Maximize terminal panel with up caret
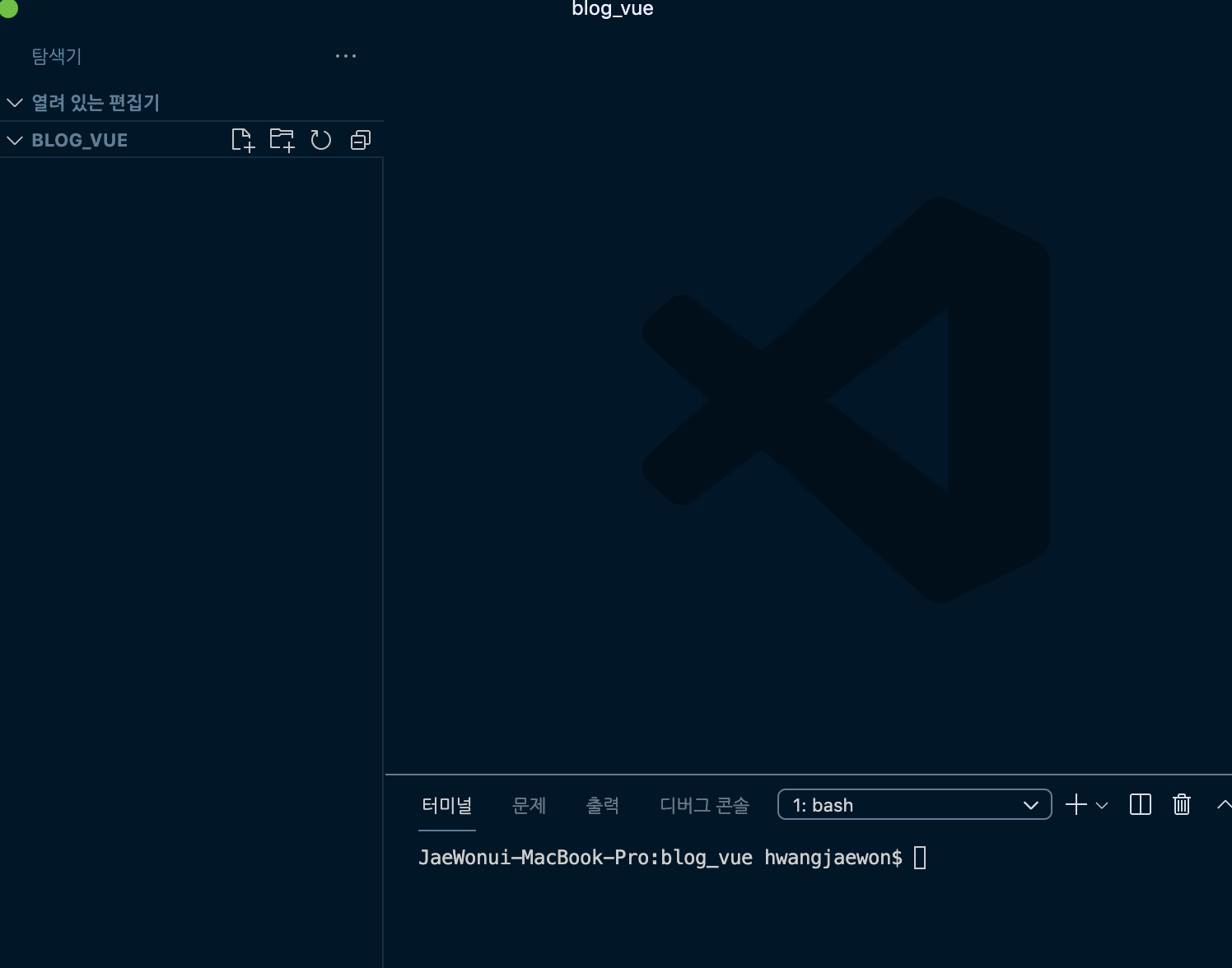The height and width of the screenshot is (968, 1232). click(1224, 804)
